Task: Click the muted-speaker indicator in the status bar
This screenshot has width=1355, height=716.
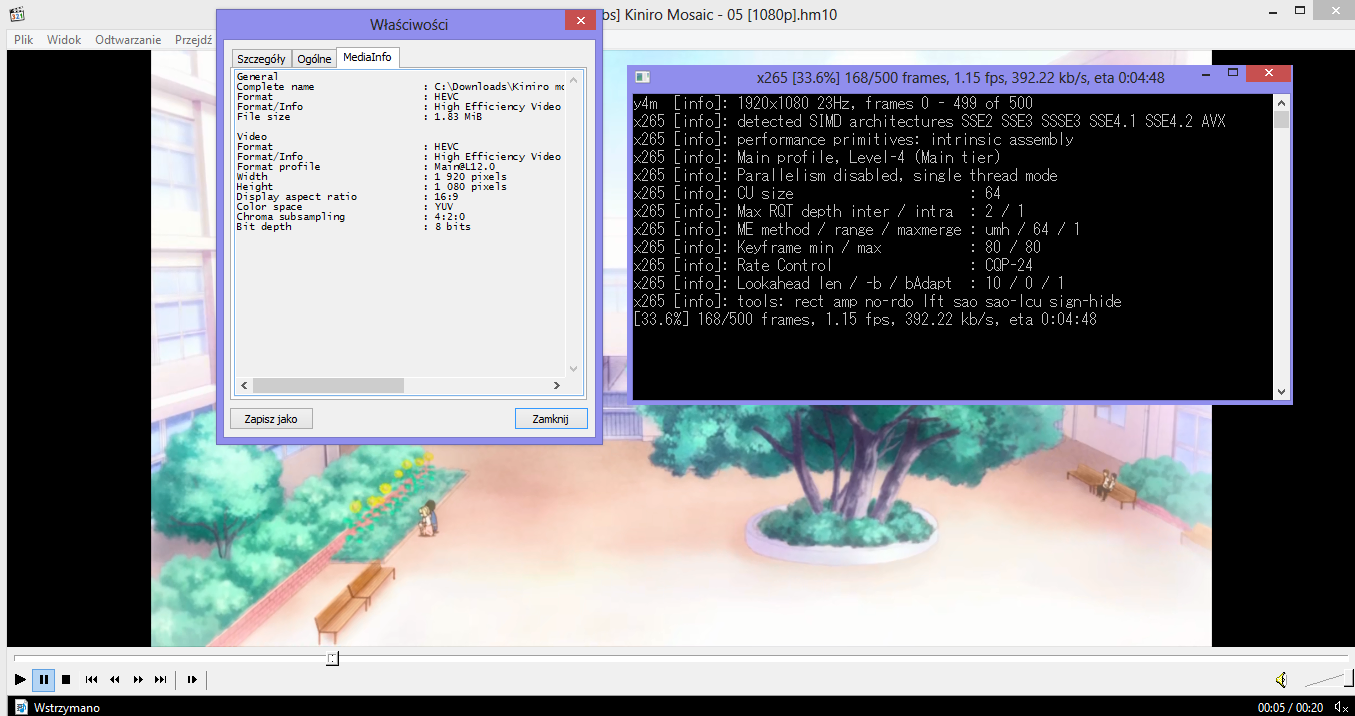Action: pos(1341,708)
